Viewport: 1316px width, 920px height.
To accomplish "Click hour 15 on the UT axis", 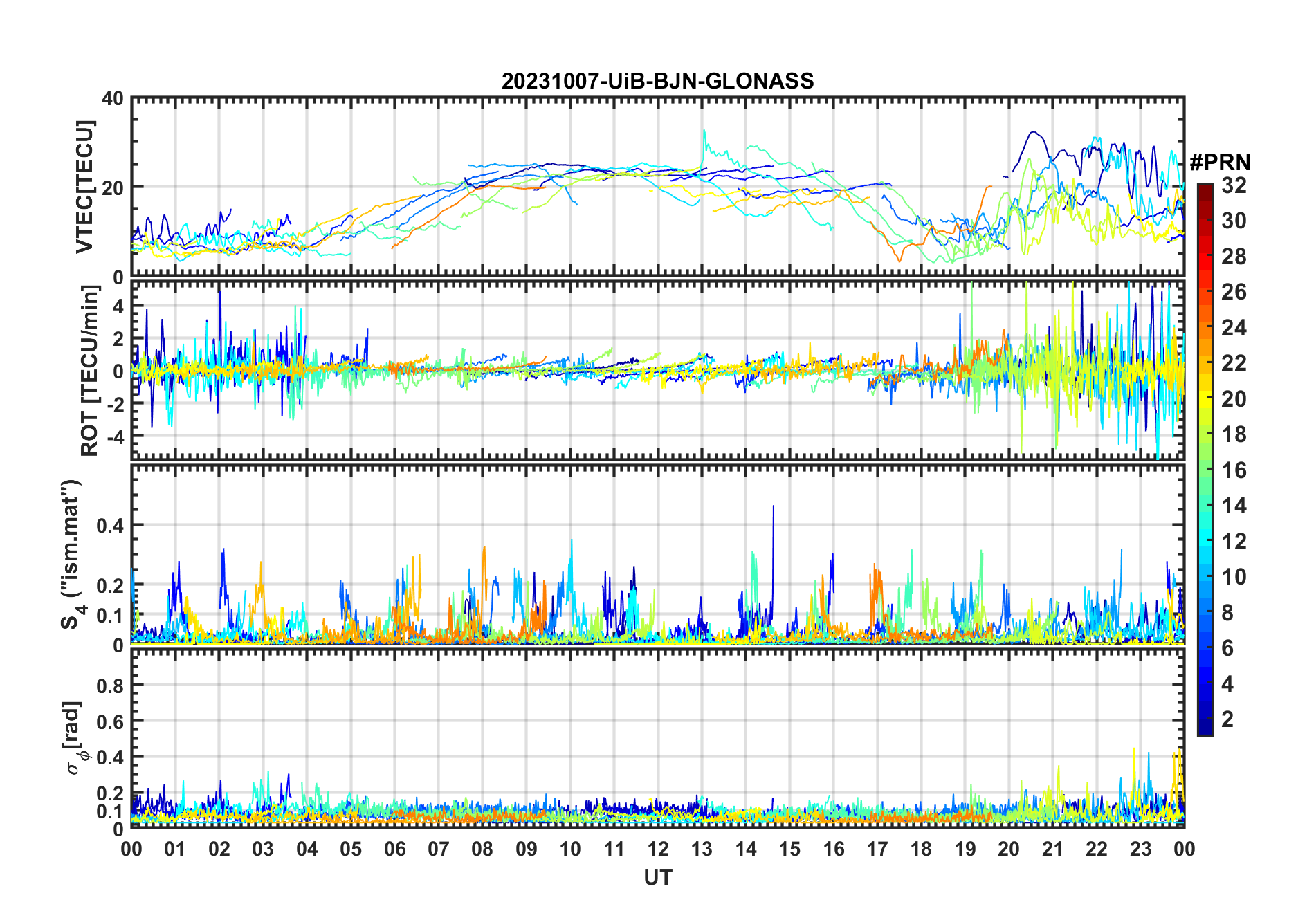I will [789, 849].
